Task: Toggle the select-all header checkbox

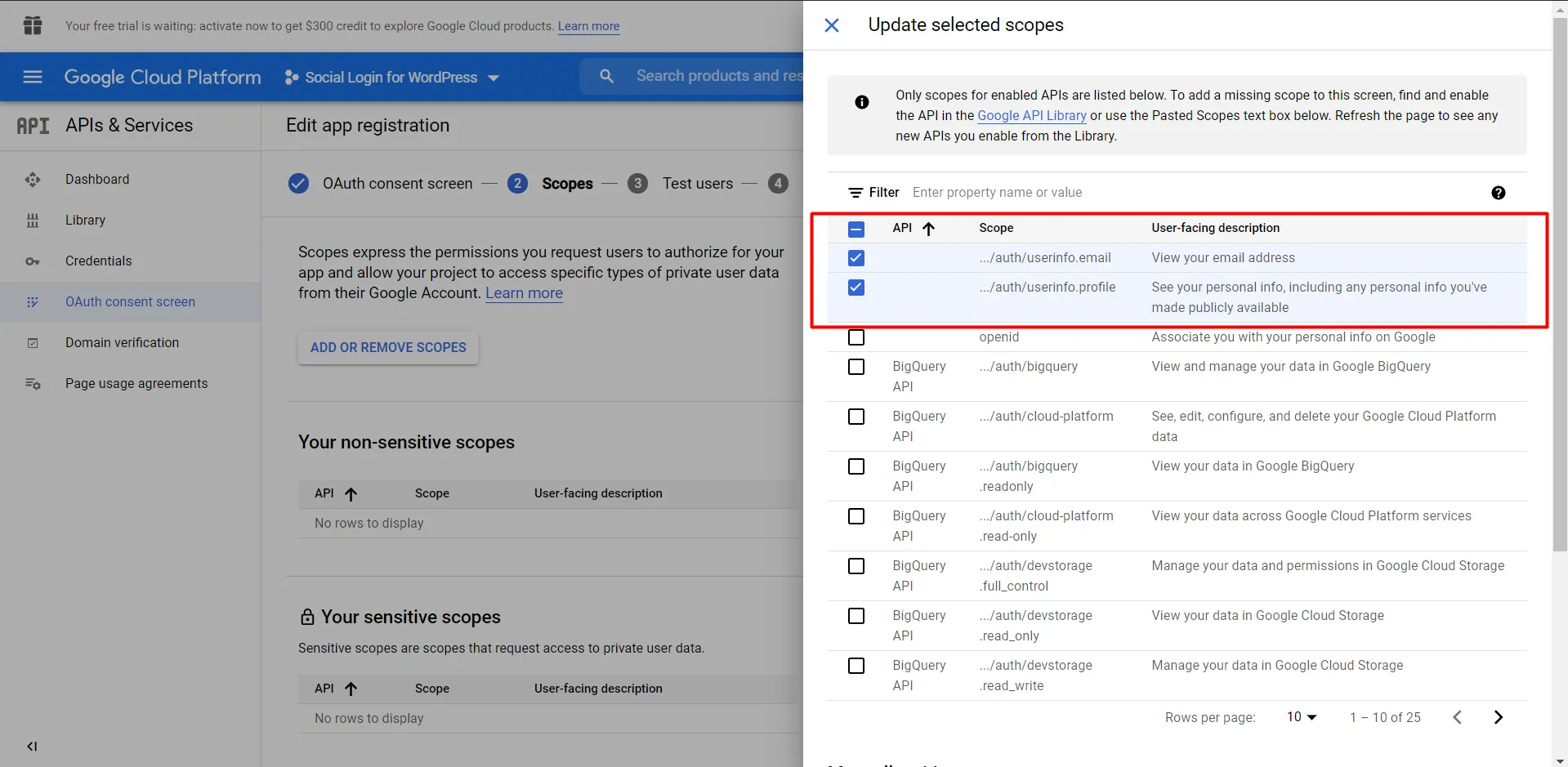Action: 856,229
